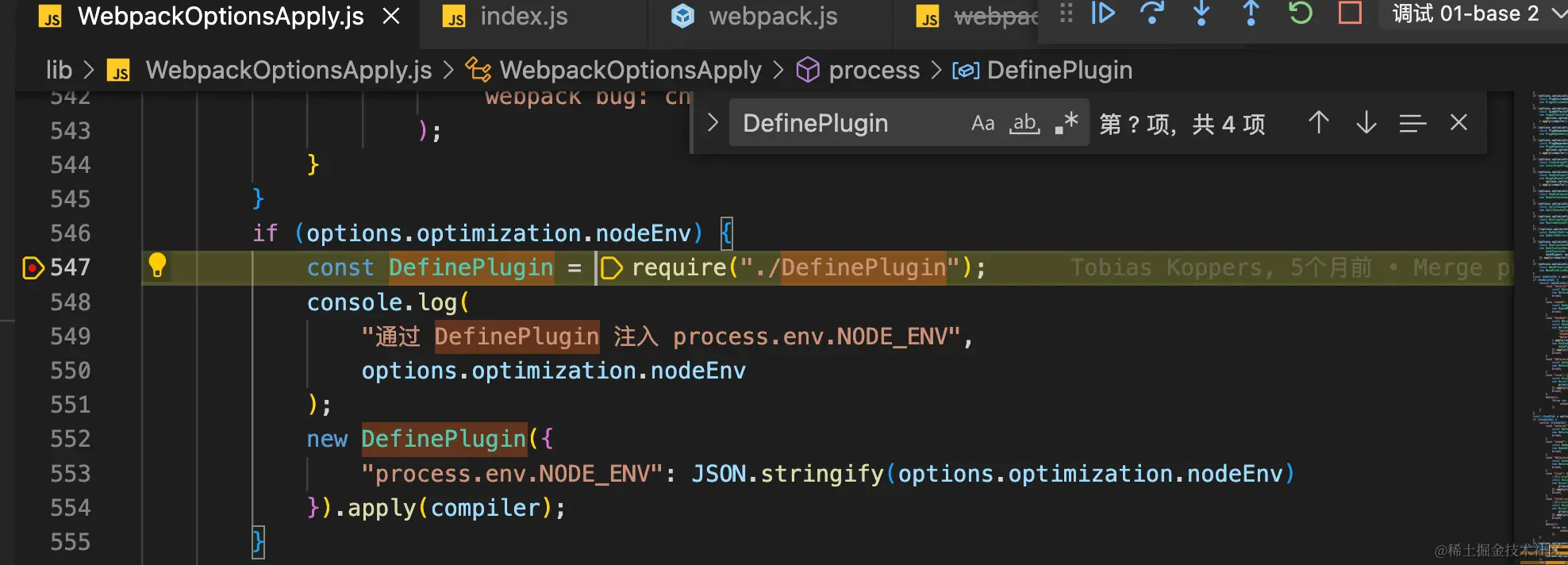Go to previous find match
Viewport: 1568px width, 565px height.
coord(1318,123)
